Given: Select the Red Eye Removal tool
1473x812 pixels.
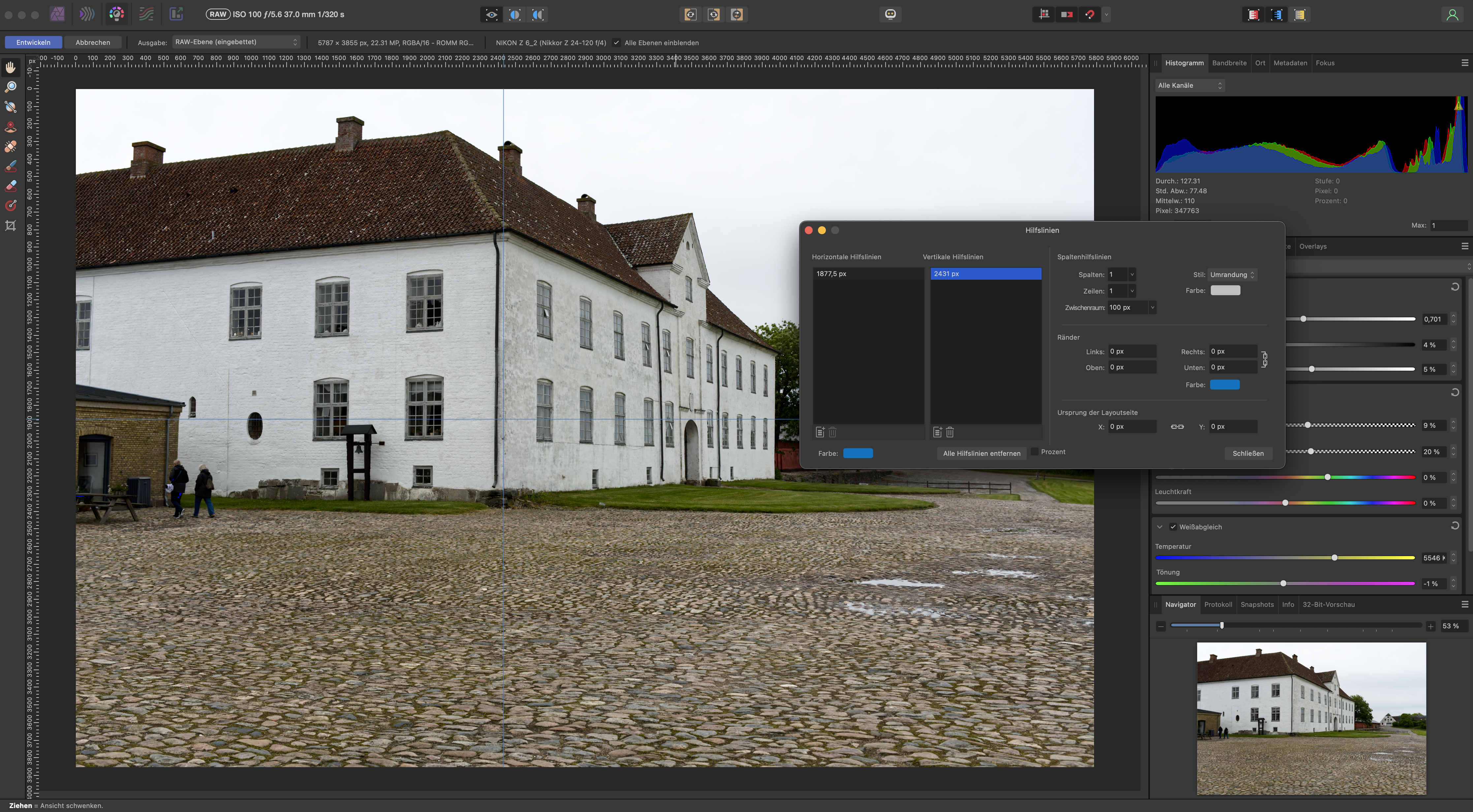Looking at the screenshot, I should (10, 127).
